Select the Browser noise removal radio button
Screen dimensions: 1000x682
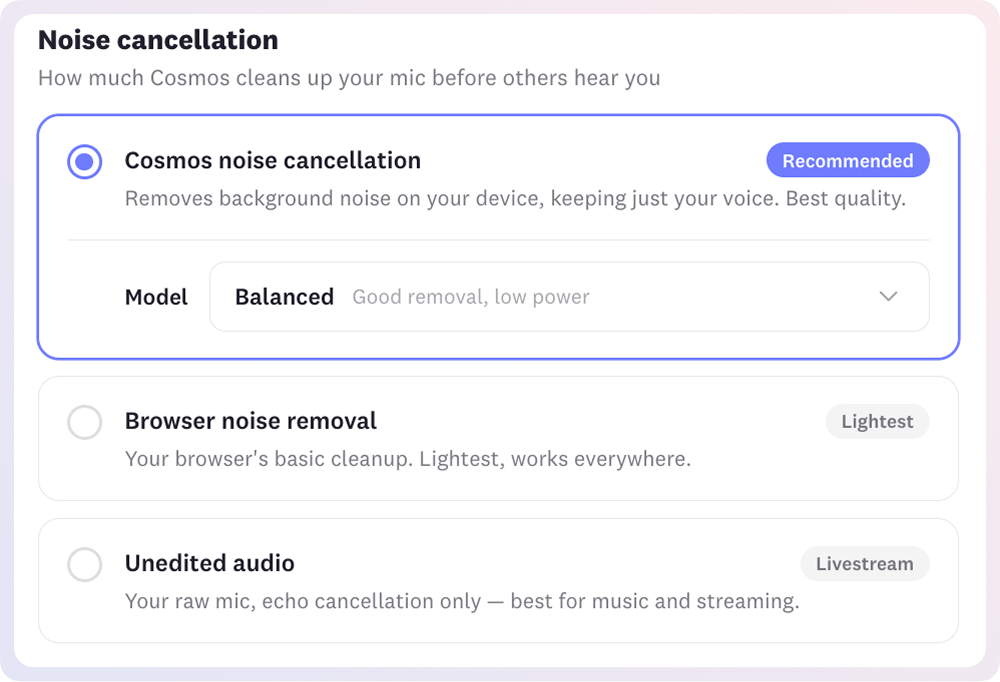coord(85,422)
